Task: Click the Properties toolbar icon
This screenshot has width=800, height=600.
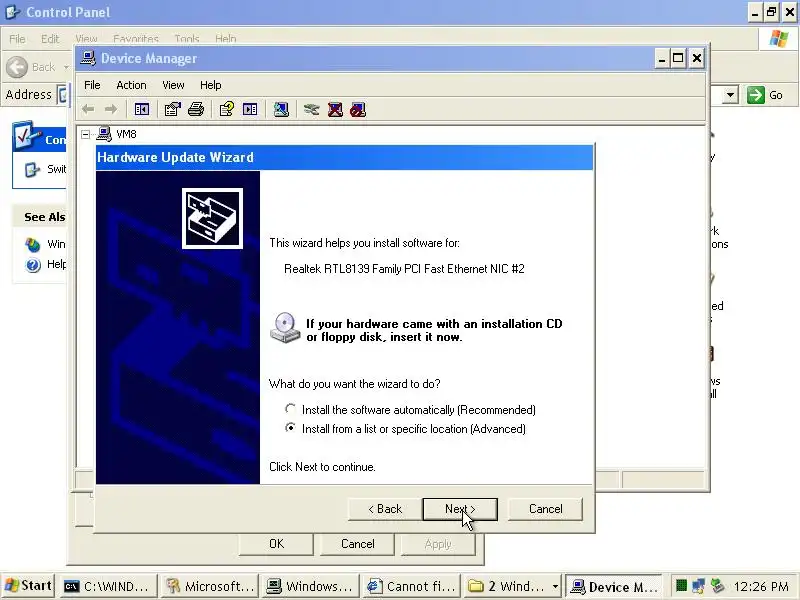Action: (x=172, y=109)
